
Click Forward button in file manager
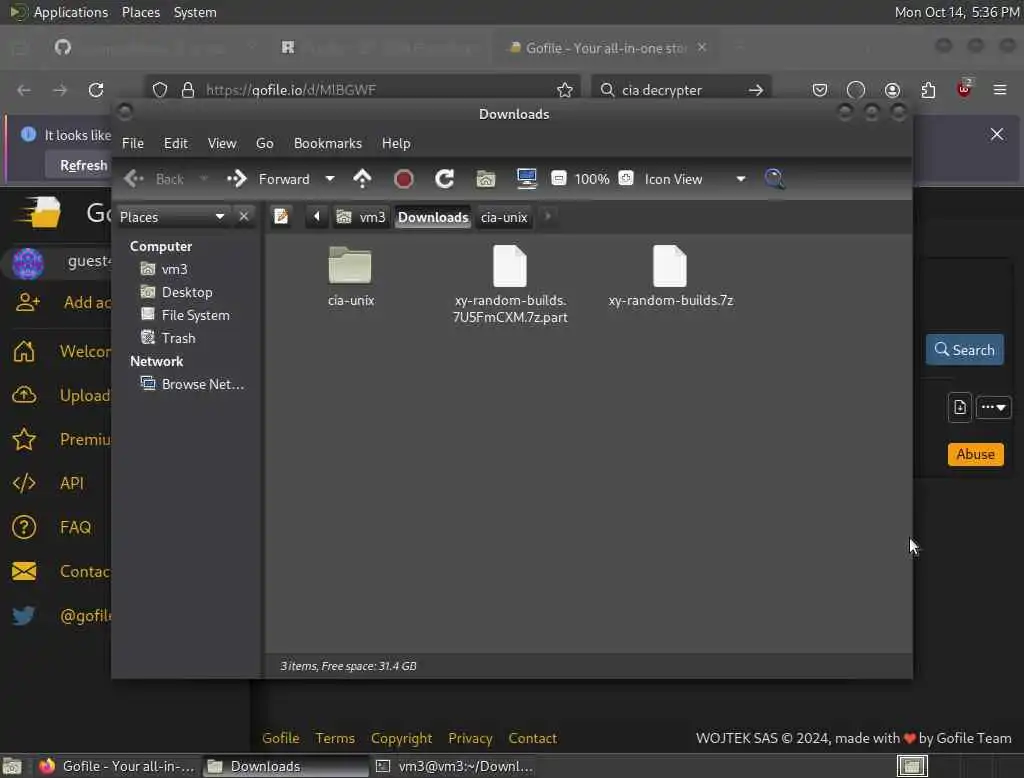click(269, 178)
